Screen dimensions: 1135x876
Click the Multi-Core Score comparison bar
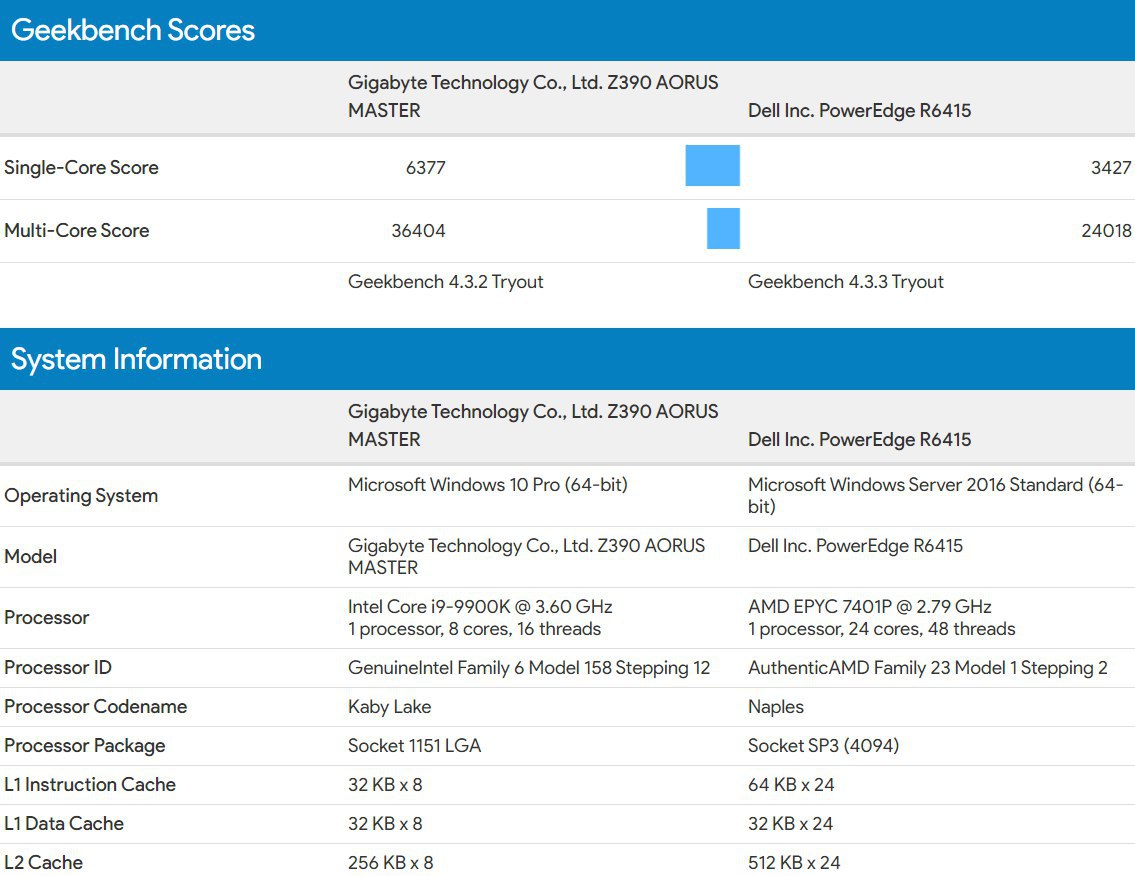coord(723,228)
